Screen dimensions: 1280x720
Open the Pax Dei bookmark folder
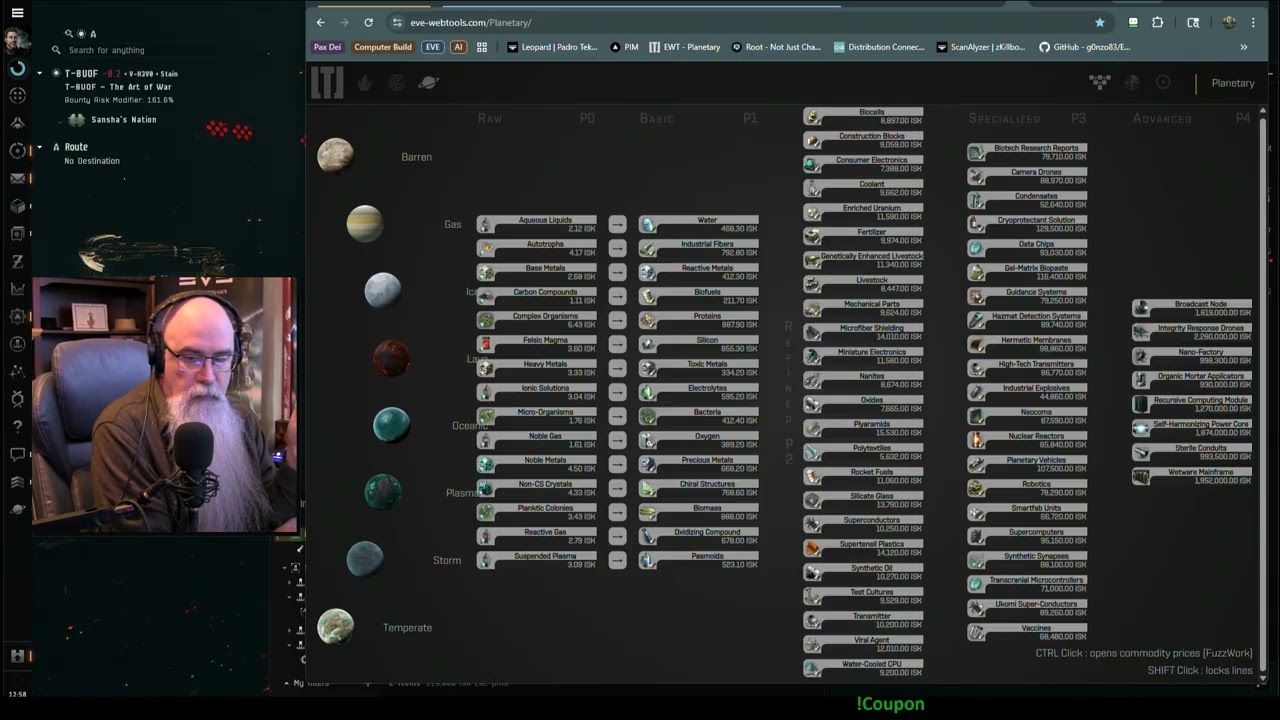(x=327, y=47)
